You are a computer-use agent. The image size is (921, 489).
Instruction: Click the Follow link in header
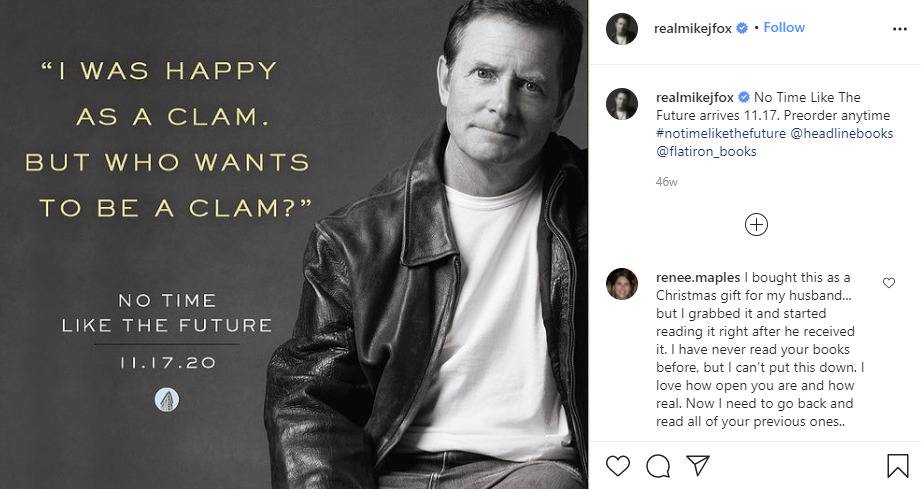coord(784,28)
